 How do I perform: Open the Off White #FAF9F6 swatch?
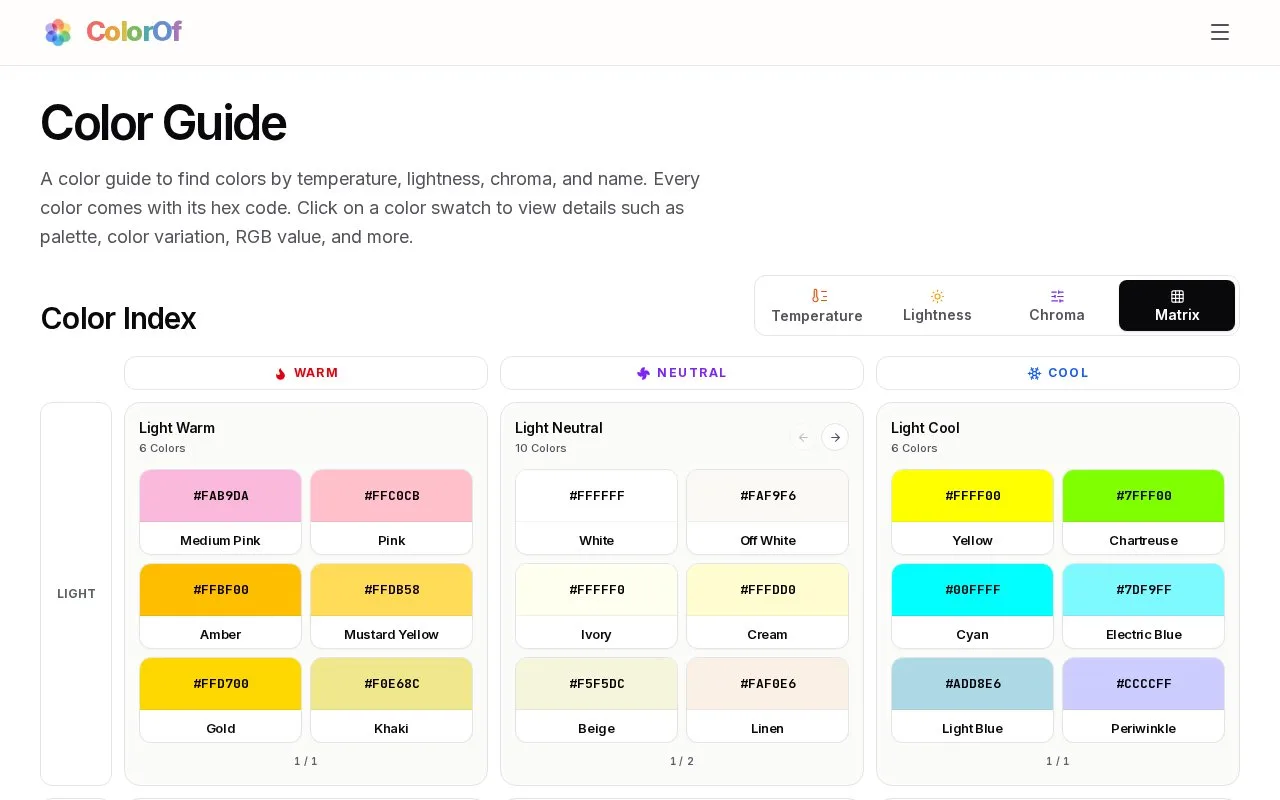(x=767, y=512)
